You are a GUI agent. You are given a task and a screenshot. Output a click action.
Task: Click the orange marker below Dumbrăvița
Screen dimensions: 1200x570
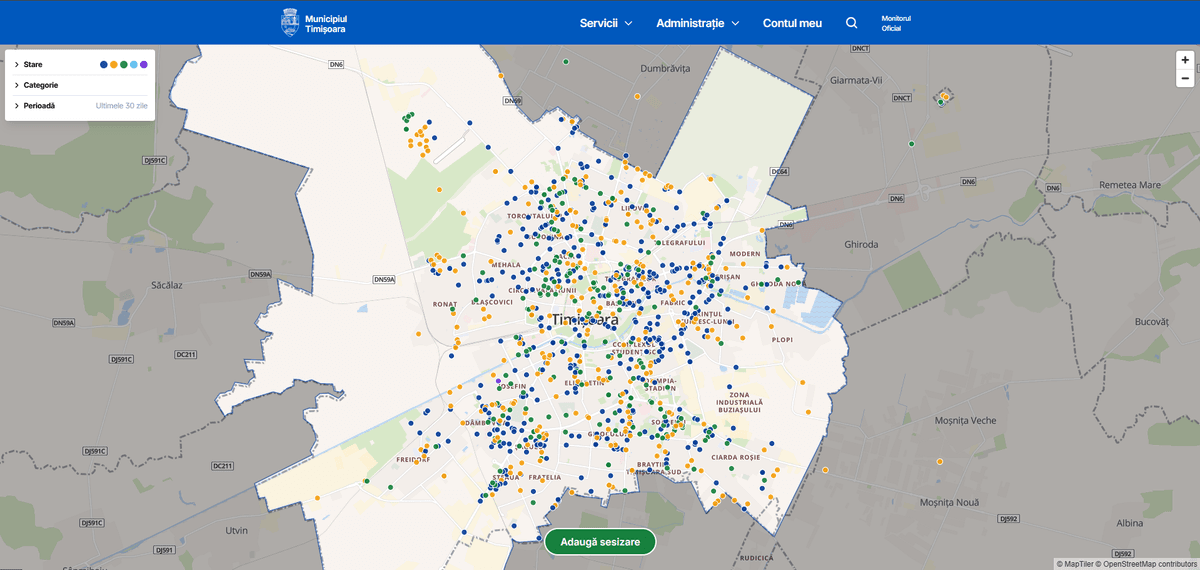(x=638, y=96)
